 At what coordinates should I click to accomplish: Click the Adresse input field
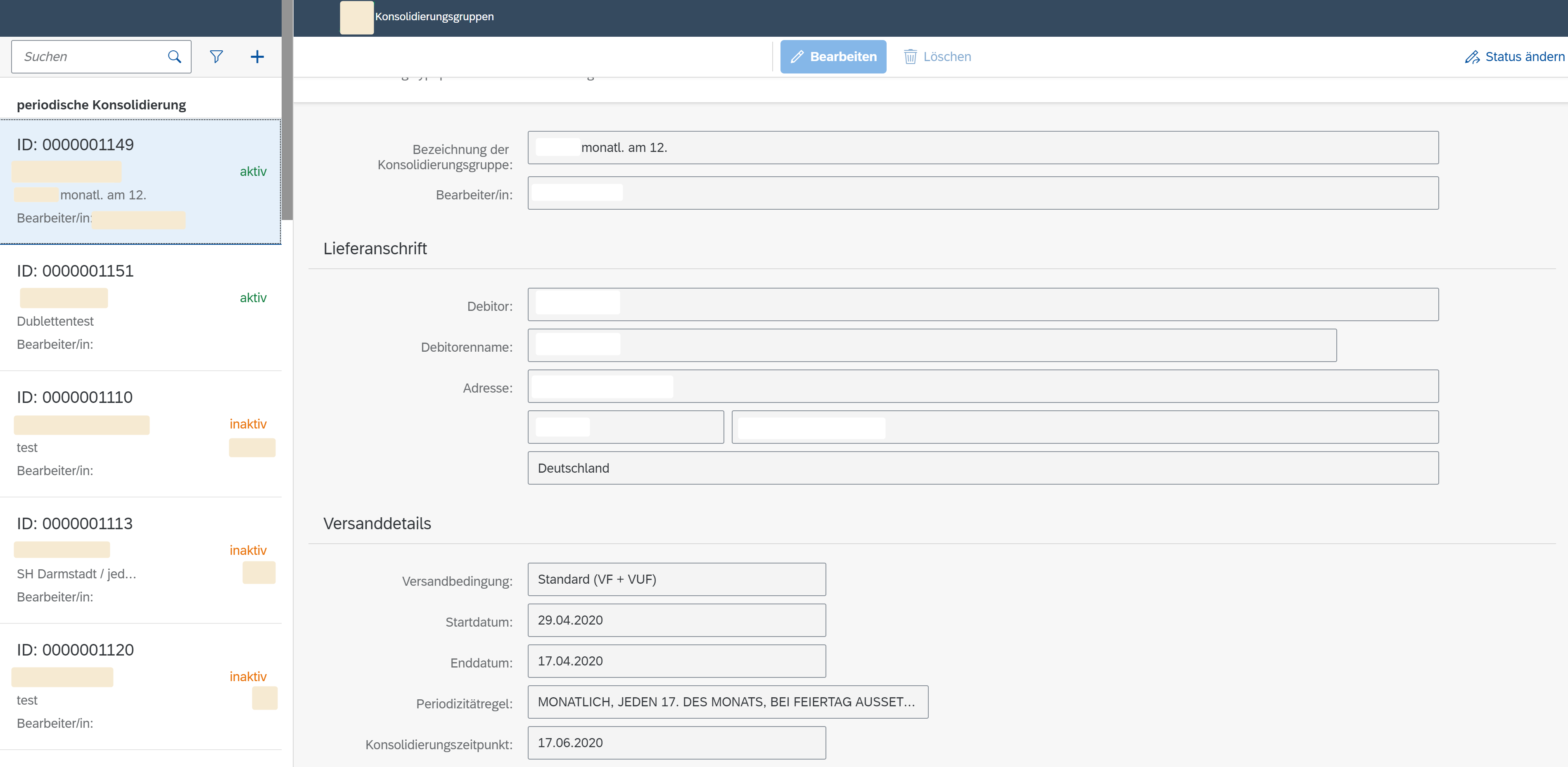click(983, 386)
